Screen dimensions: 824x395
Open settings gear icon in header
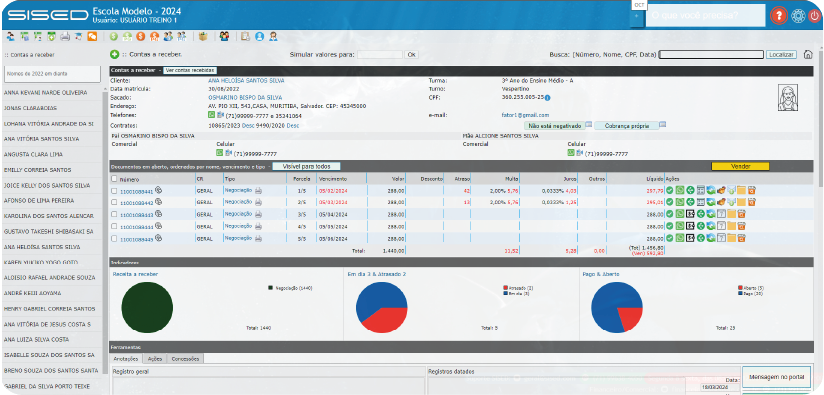[x=798, y=16]
